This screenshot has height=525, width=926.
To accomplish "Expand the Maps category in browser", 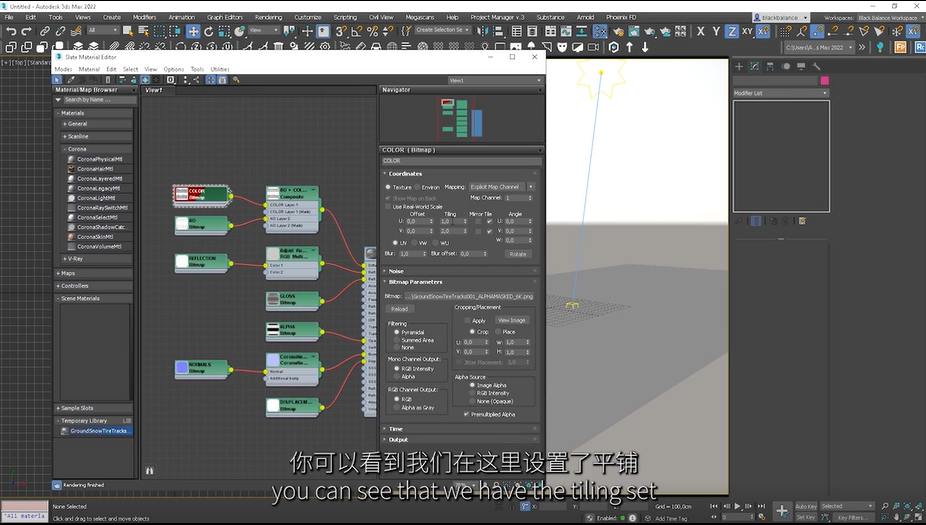I will (x=93, y=273).
